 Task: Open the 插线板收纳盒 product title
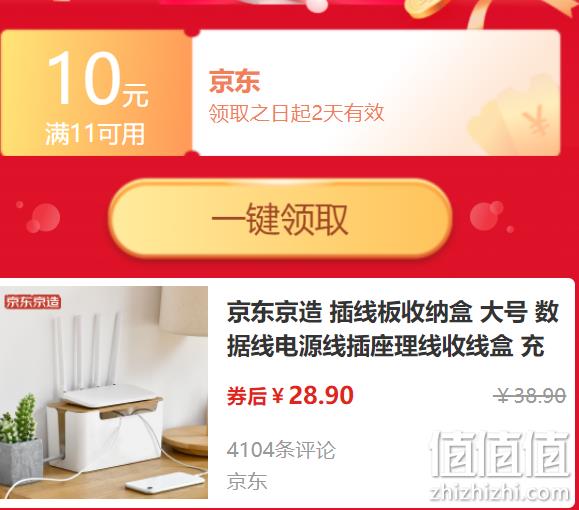[x=393, y=329]
